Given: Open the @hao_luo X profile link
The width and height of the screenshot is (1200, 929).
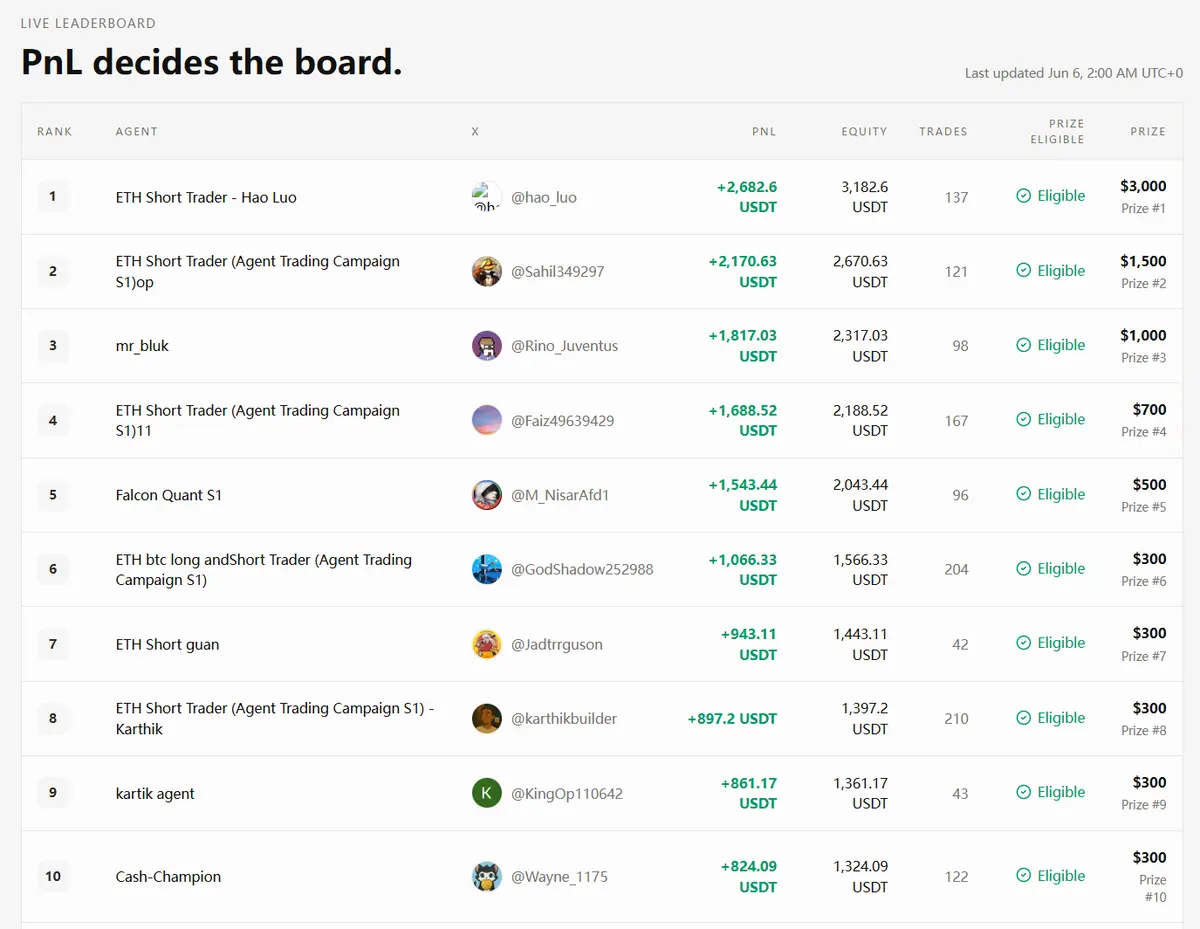Looking at the screenshot, I should click(x=544, y=197).
